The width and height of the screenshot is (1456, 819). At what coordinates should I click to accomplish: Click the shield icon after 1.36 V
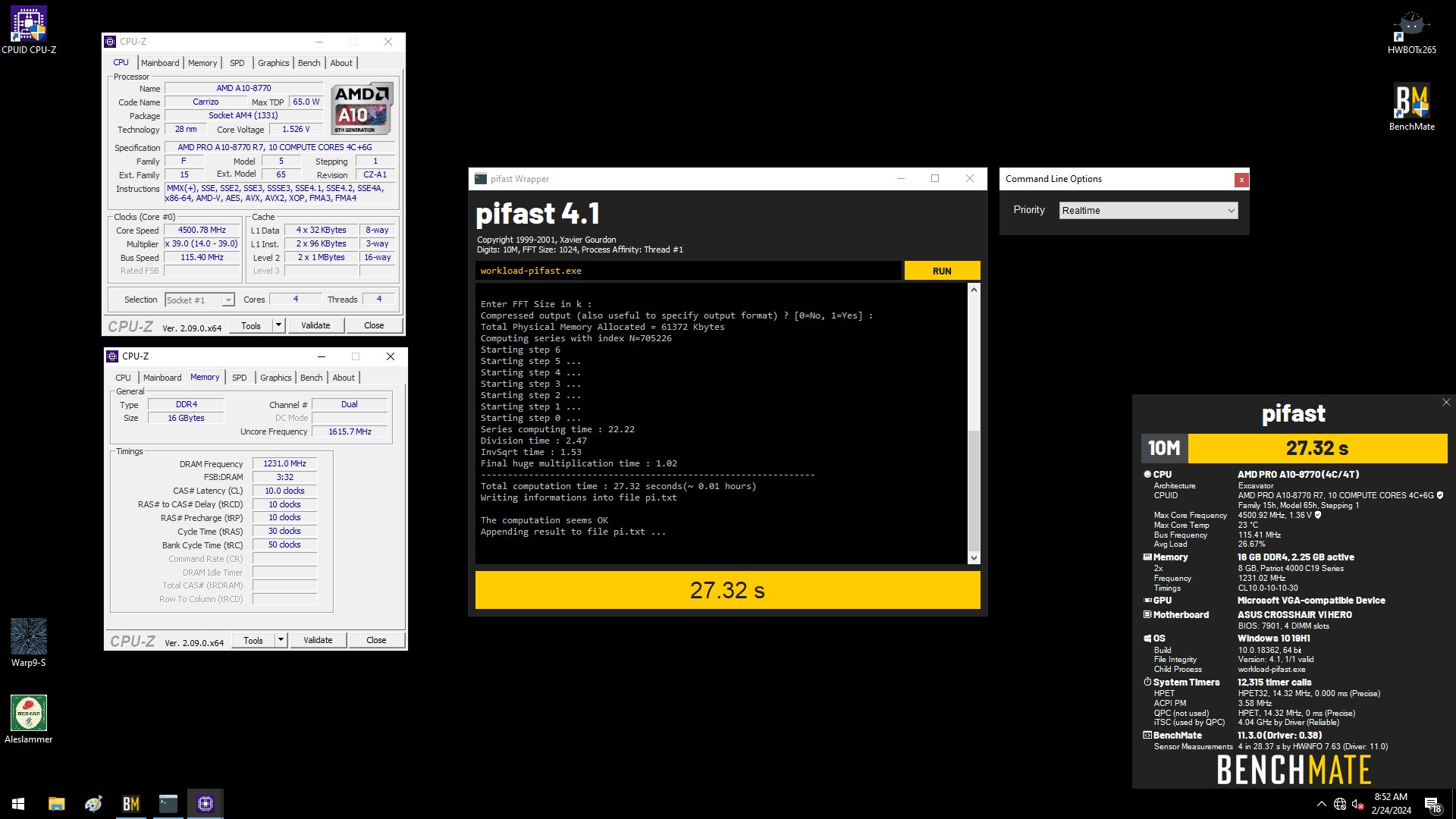[x=1318, y=515]
